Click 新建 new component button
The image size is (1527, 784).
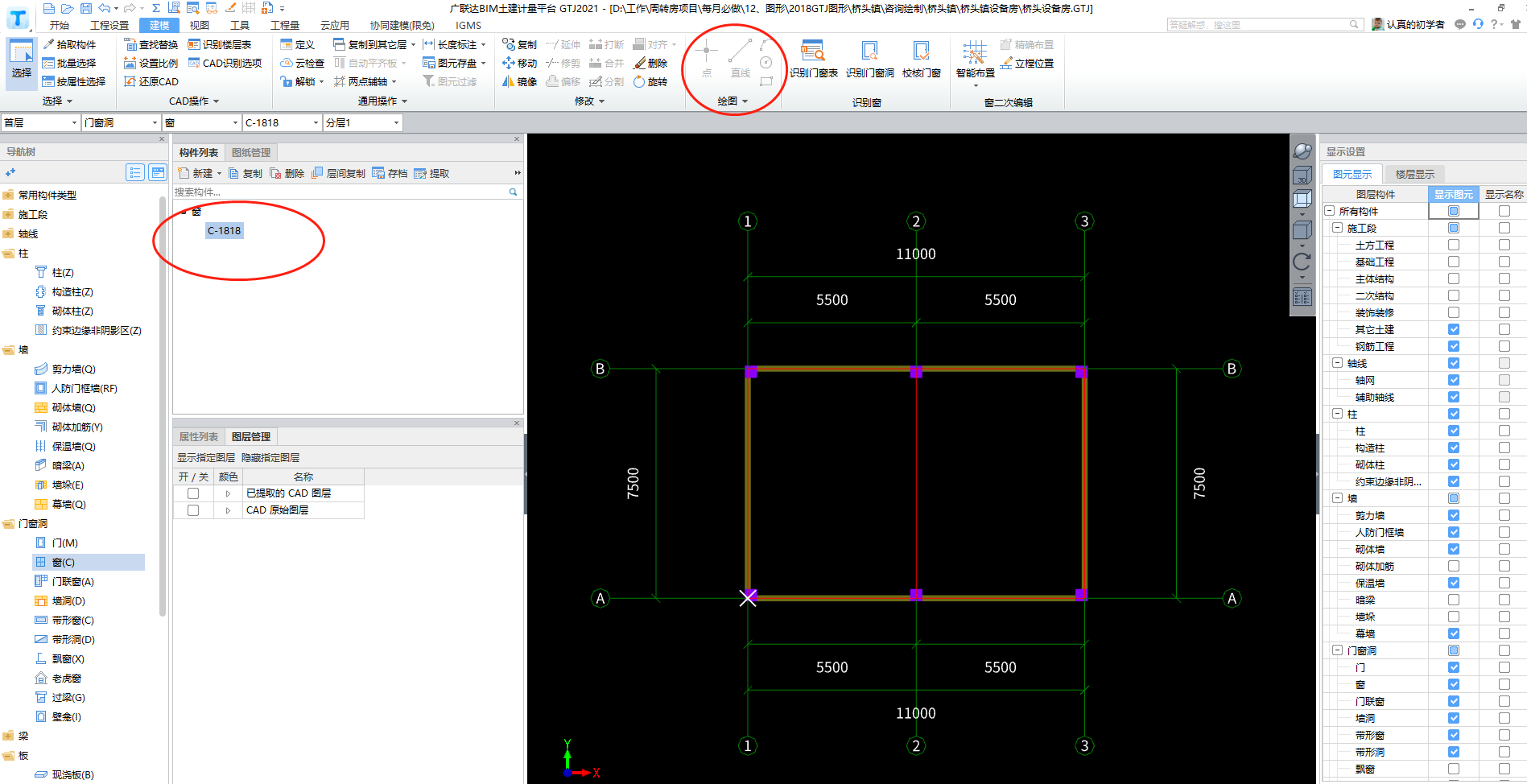point(196,173)
